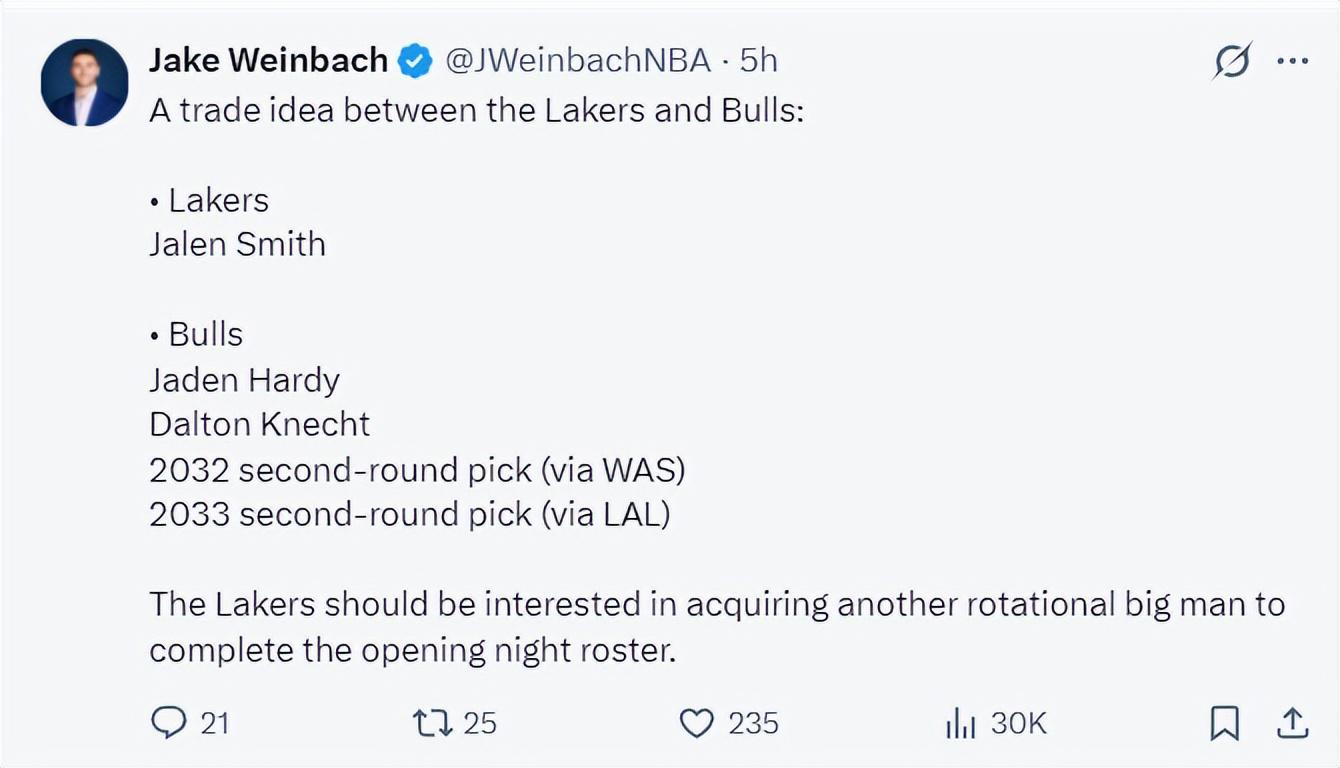Bookmark this tweet
Image resolution: width=1340 pixels, height=768 pixels.
coord(1224,723)
